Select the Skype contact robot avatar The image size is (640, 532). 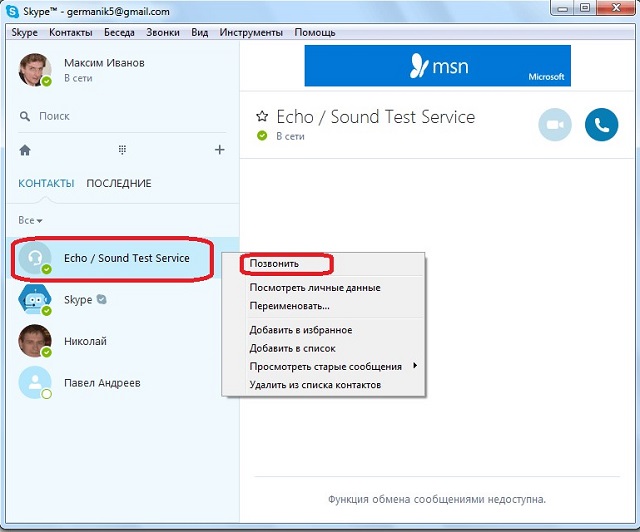[x=35, y=299]
